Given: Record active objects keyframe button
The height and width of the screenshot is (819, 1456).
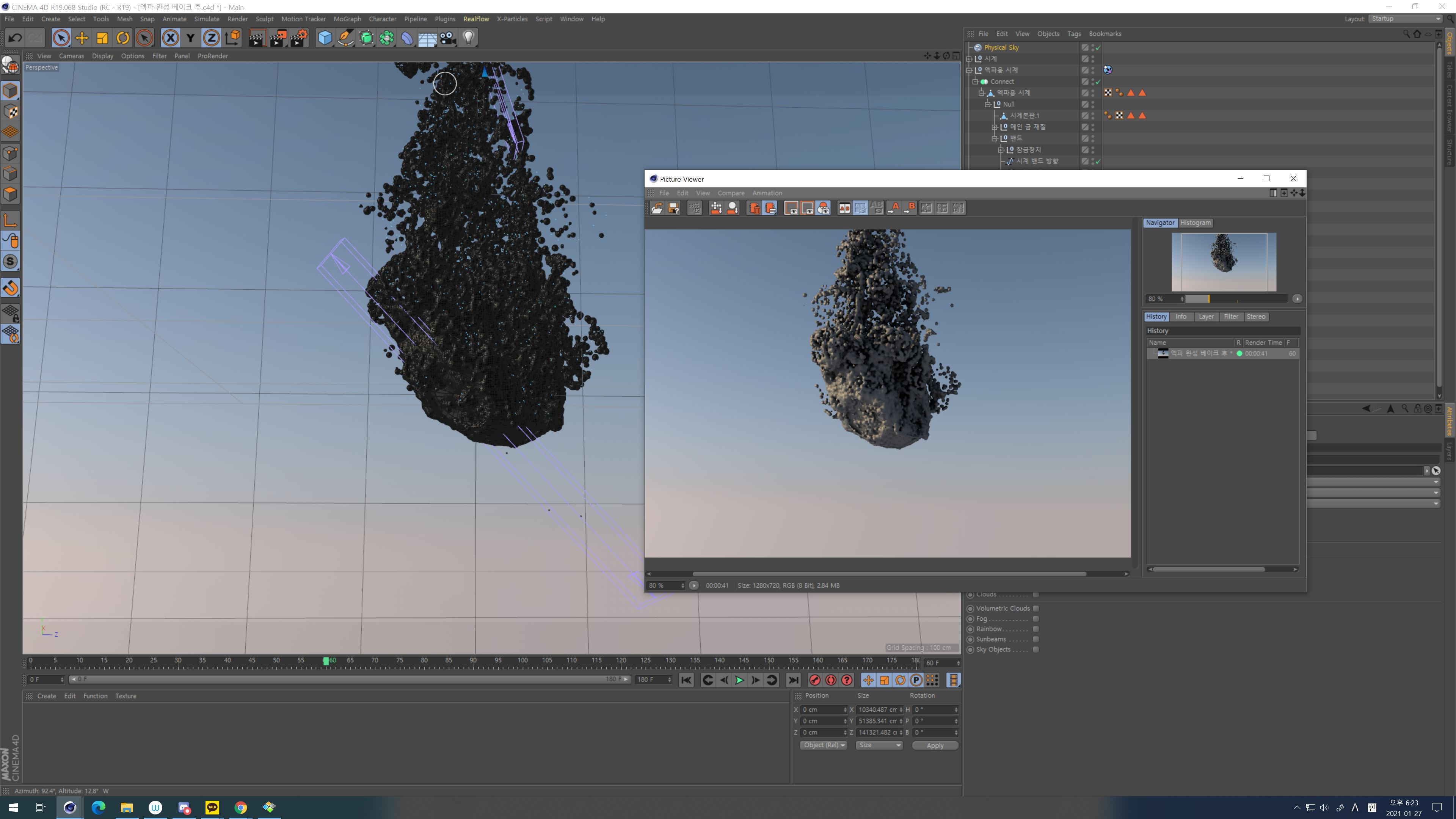Looking at the screenshot, I should (x=814, y=681).
